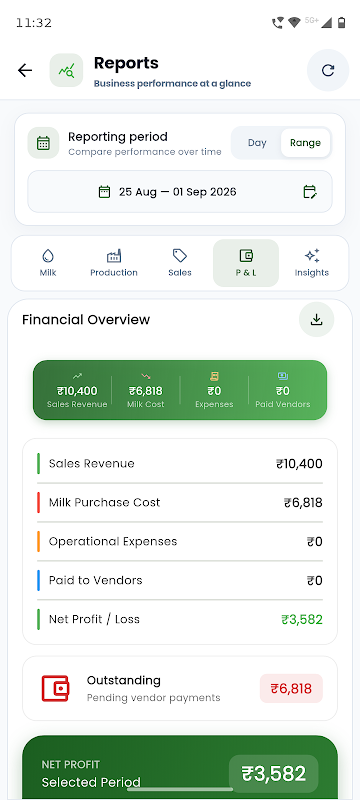Switch reporting period to Day

click(257, 143)
